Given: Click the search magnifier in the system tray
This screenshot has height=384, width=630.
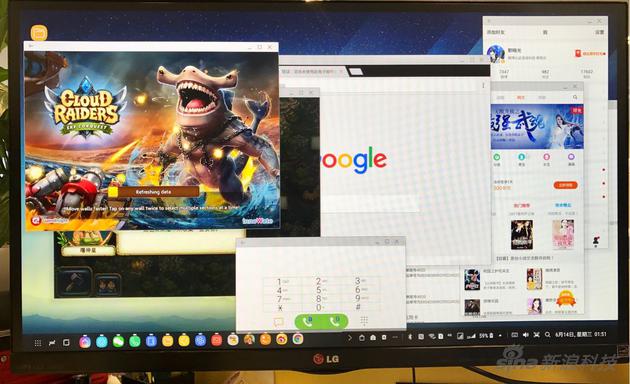Looking at the screenshot, I should pyautogui.click(x=548, y=335).
